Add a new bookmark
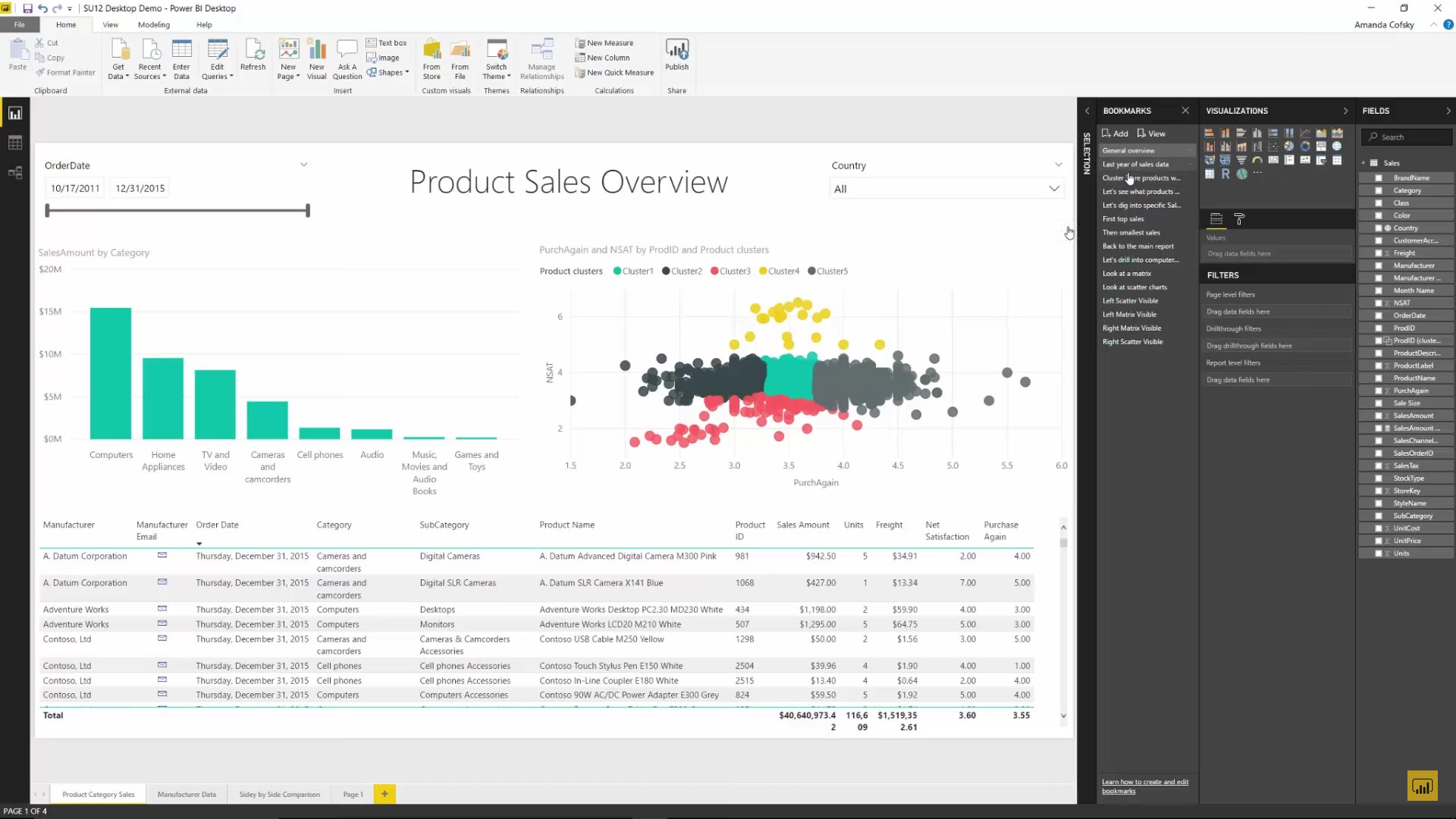The height and width of the screenshot is (819, 1456). (x=1115, y=133)
